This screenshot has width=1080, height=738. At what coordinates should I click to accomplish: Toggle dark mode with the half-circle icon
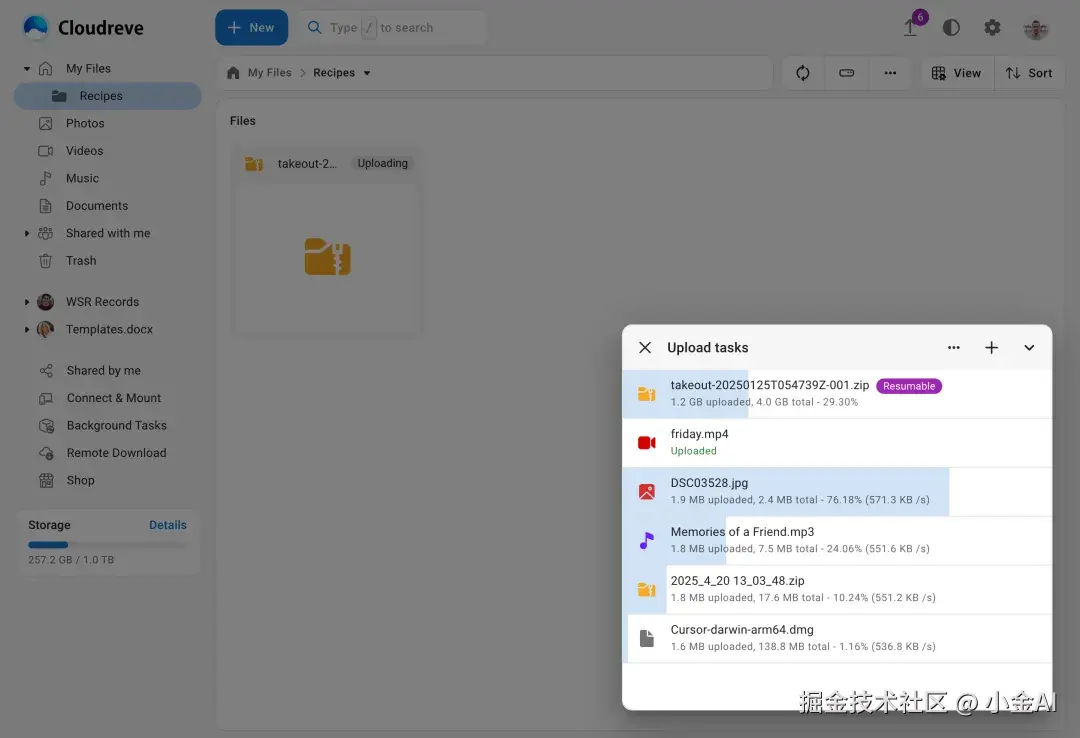[x=951, y=28]
